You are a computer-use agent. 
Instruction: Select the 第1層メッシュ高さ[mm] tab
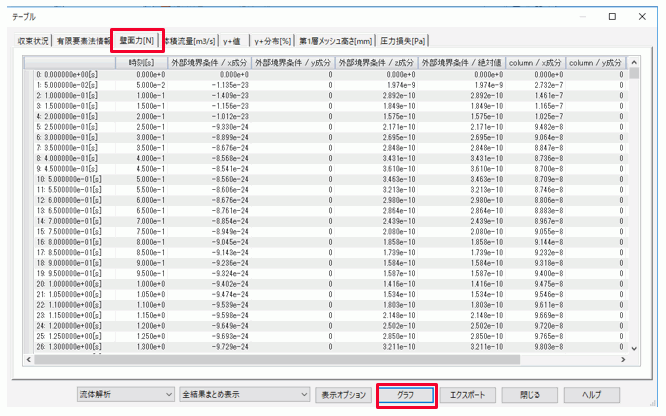pyautogui.click(x=333, y=41)
